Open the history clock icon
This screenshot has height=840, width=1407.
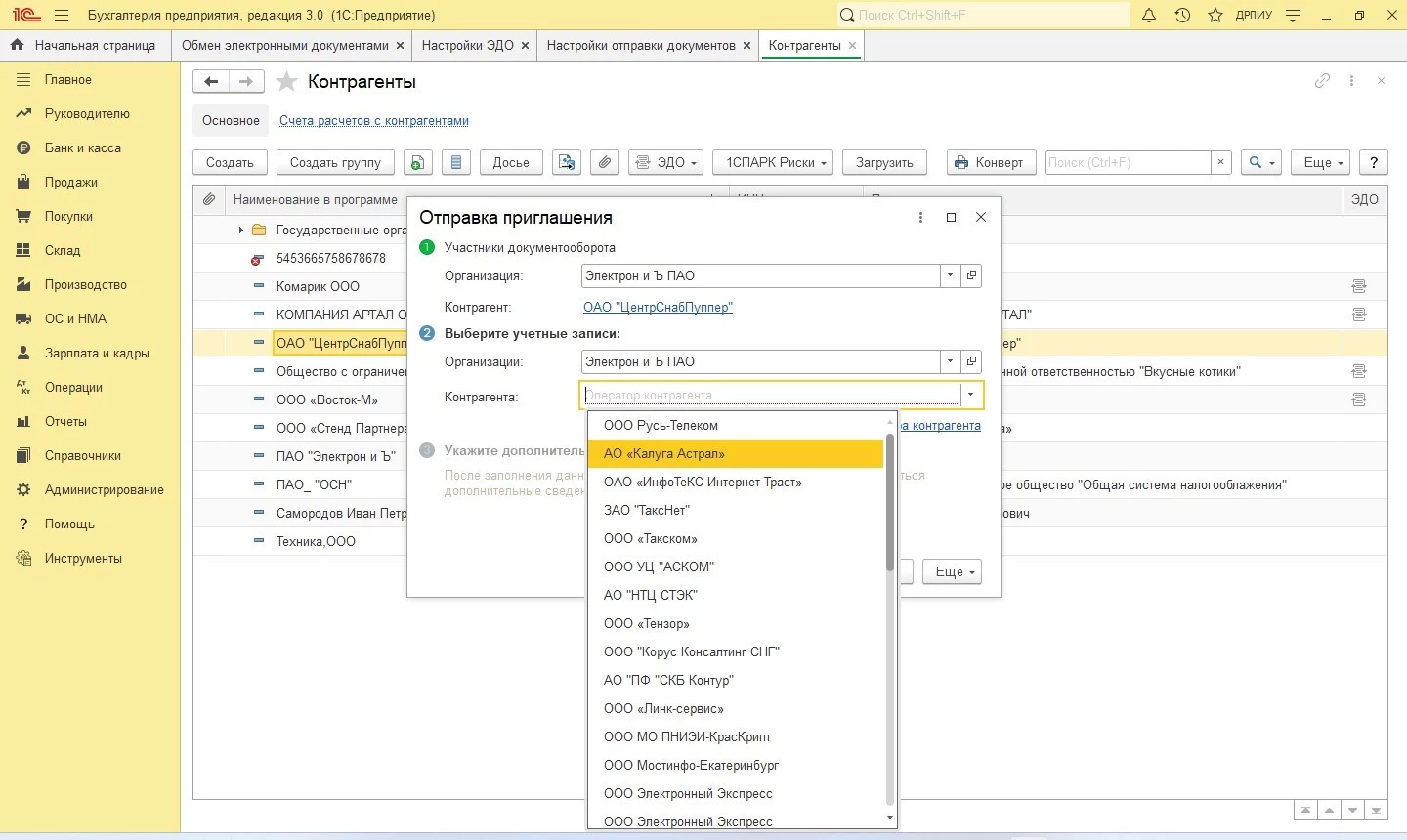tap(1182, 15)
